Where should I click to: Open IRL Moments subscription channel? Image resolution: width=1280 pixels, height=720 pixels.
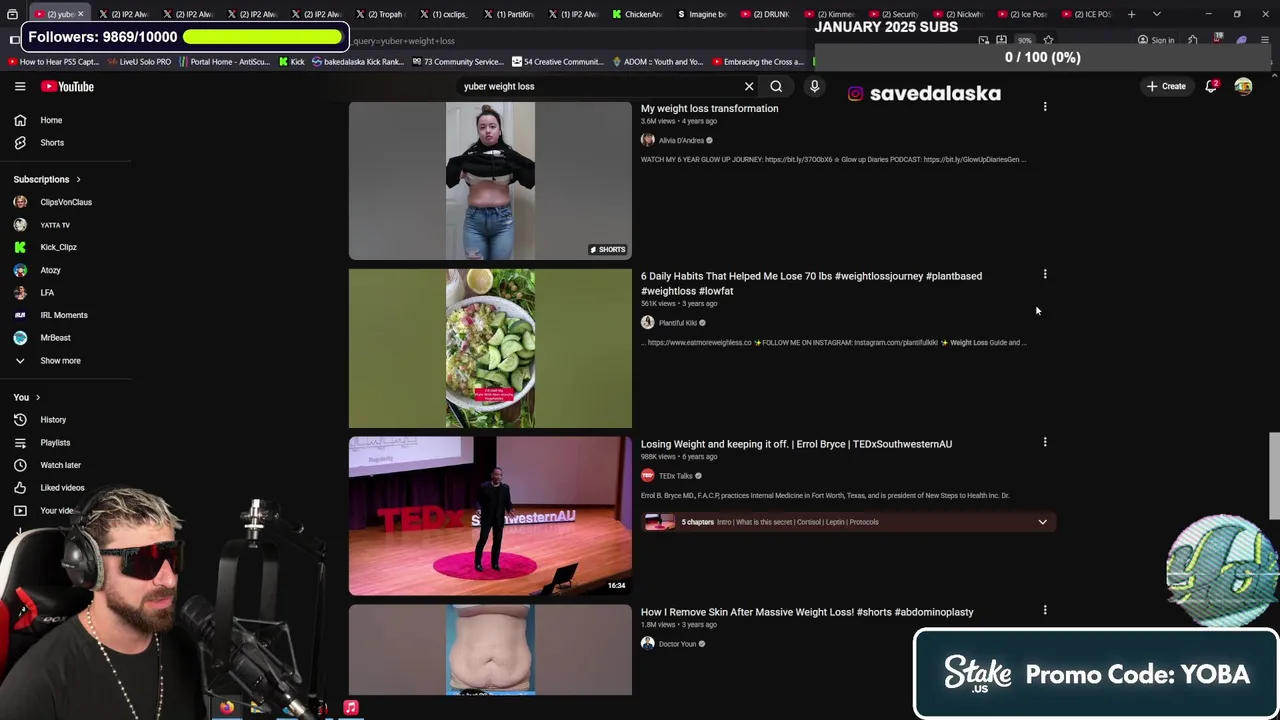[65, 315]
